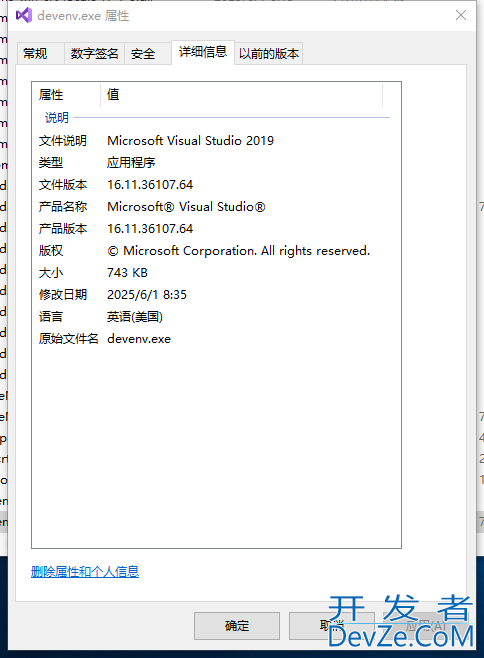
Task: Click the 文件版本 value 16.11.36107.64
Action: point(150,185)
